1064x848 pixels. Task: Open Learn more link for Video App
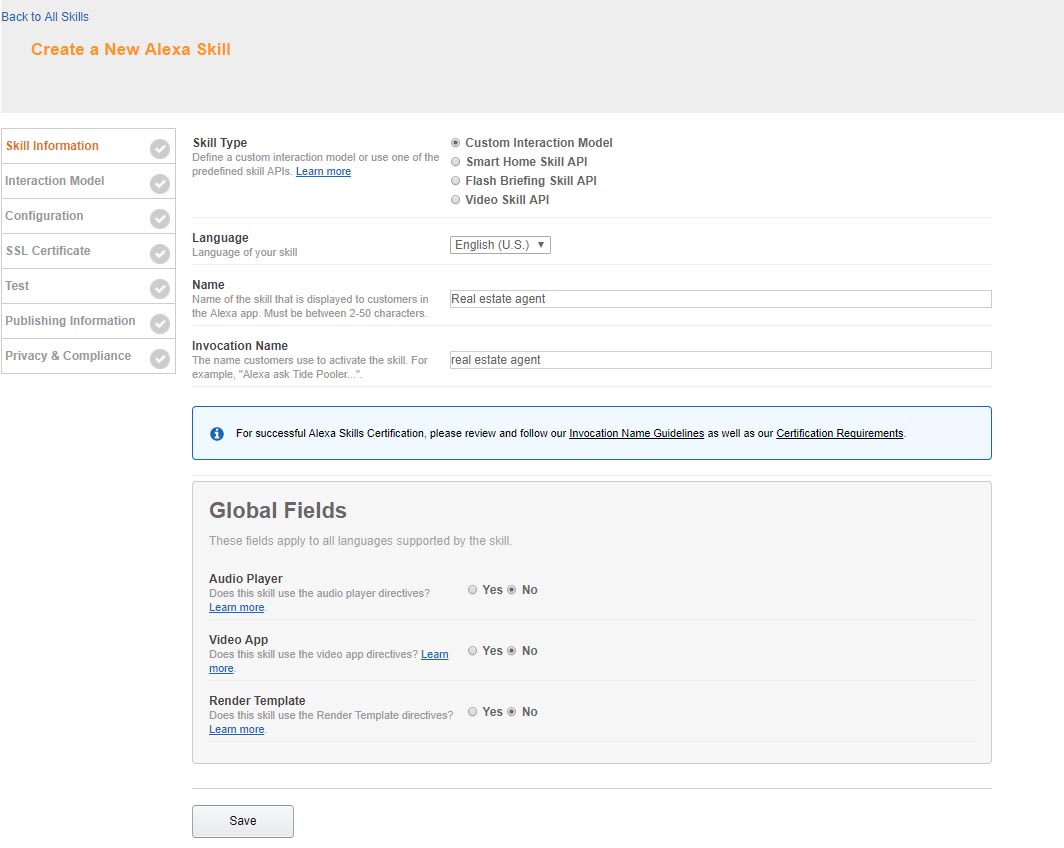(434, 655)
